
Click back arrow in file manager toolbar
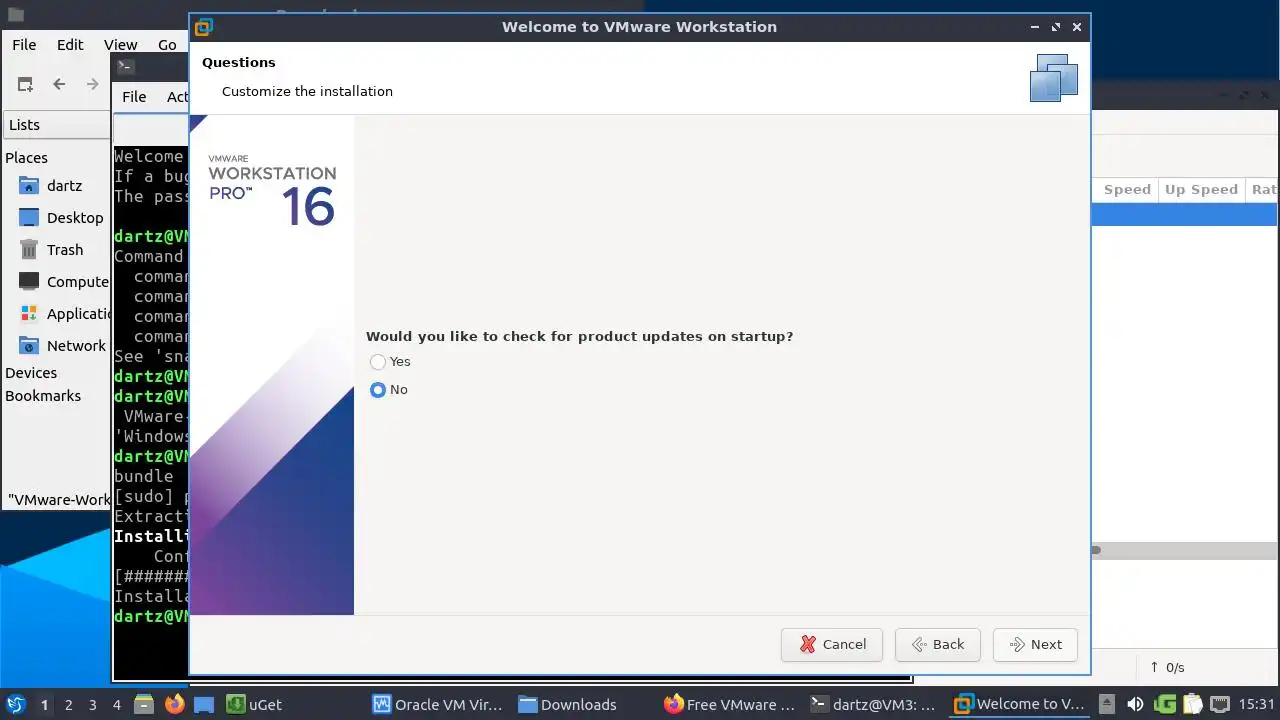pyautogui.click(x=59, y=84)
